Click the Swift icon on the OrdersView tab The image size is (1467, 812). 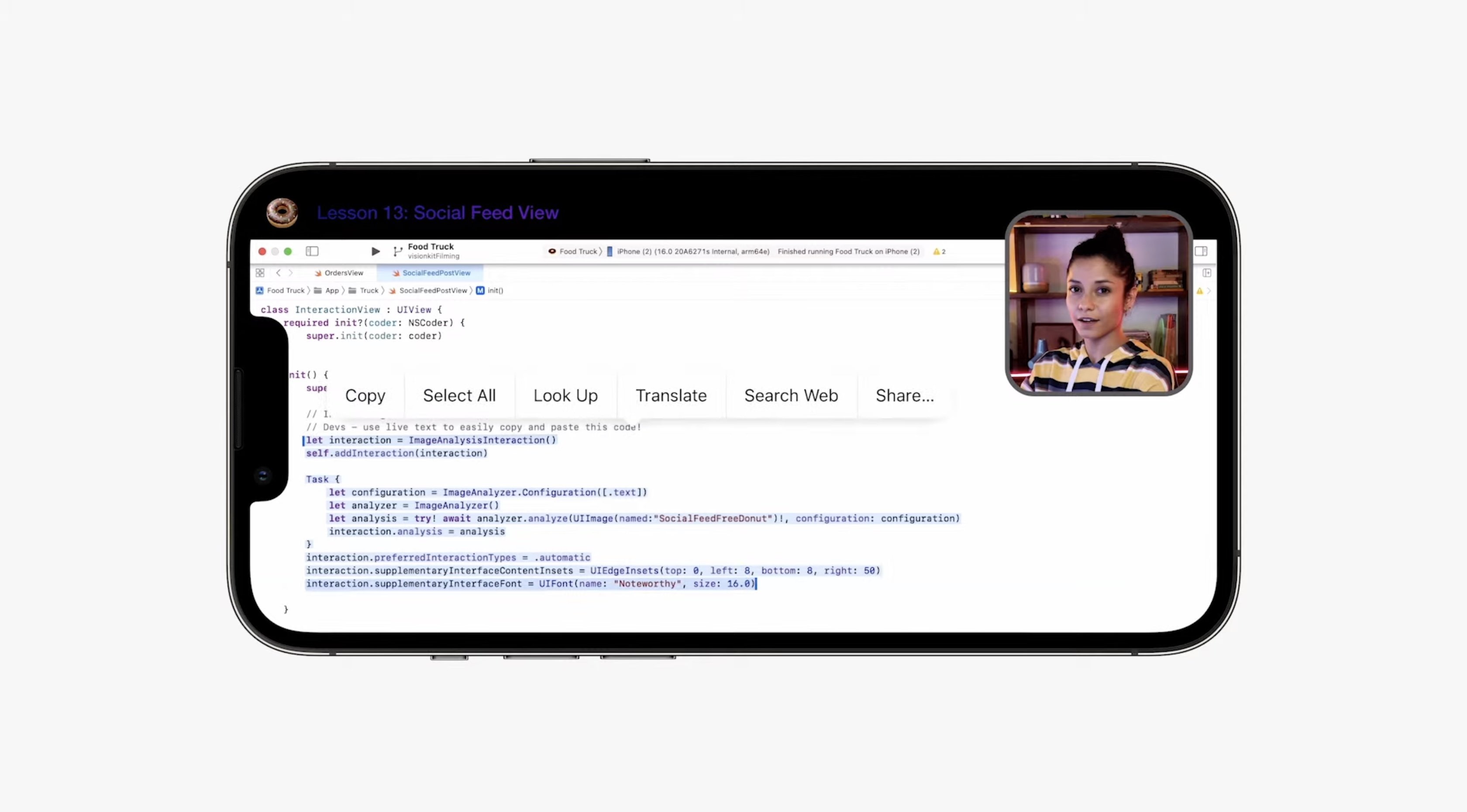pos(318,273)
